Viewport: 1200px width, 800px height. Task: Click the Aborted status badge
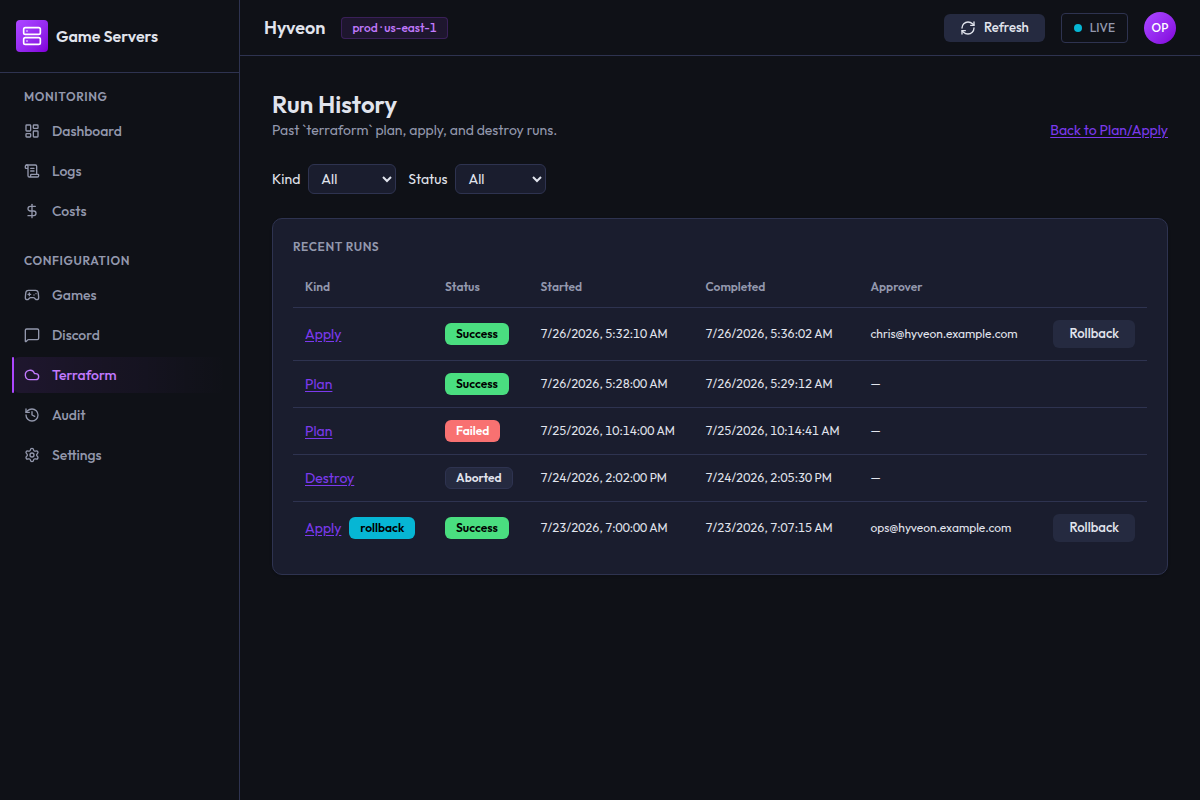pos(479,478)
